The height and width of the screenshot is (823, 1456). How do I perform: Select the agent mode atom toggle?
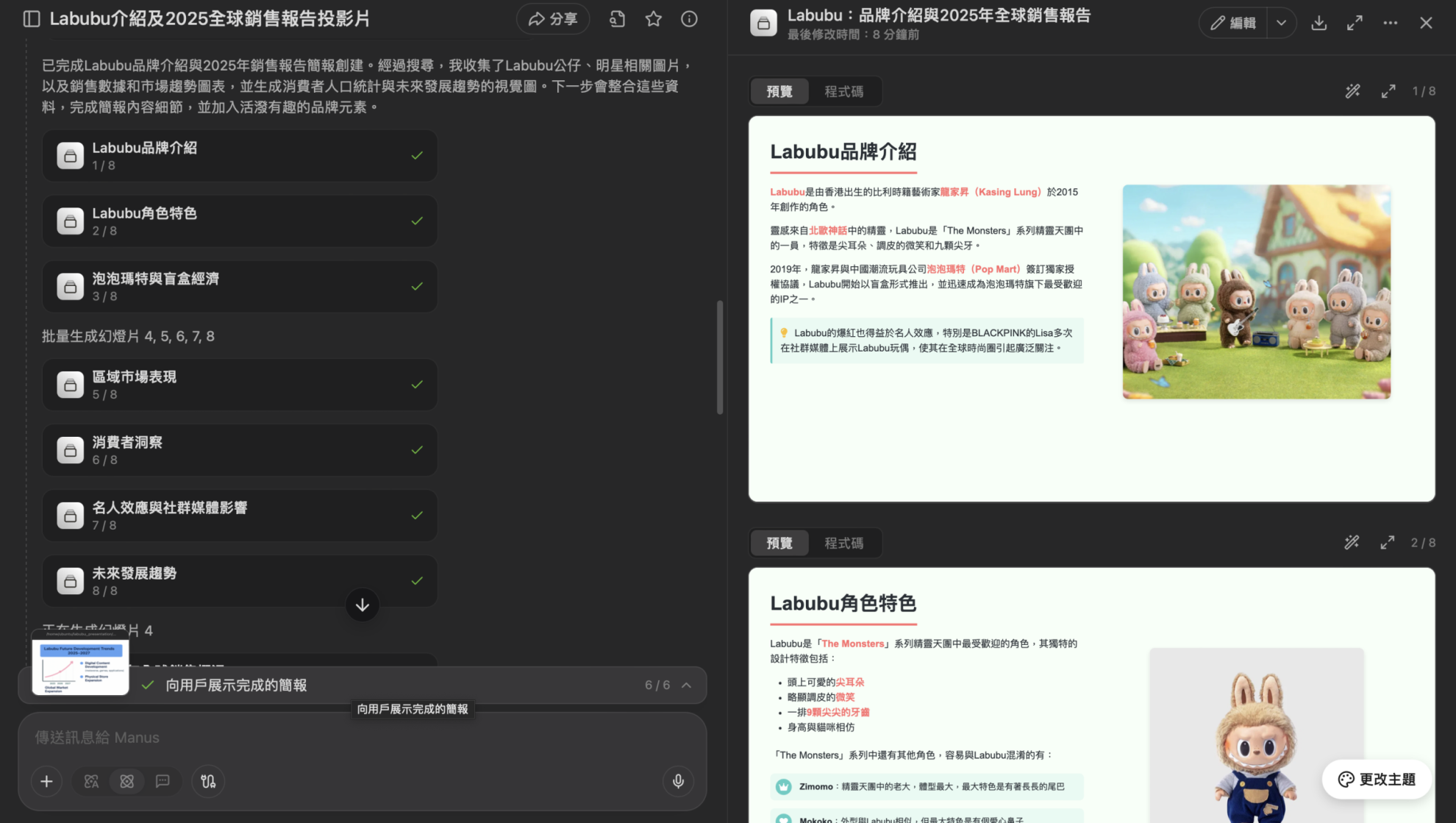(127, 781)
